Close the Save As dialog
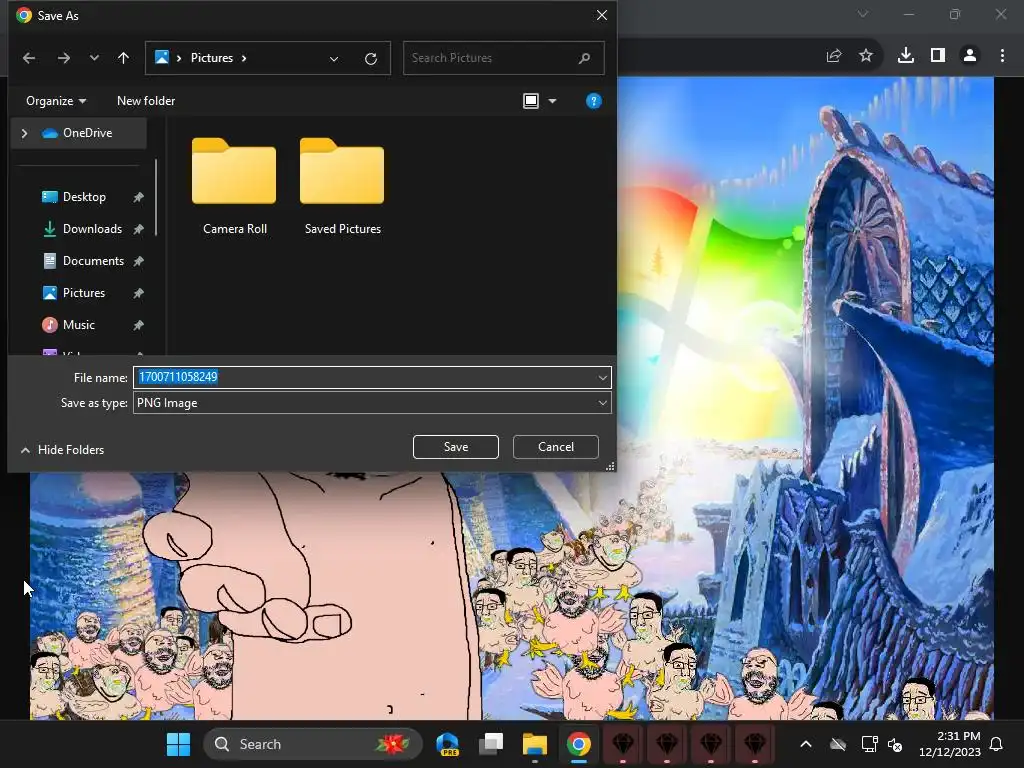This screenshot has height=768, width=1024. pyautogui.click(x=601, y=15)
